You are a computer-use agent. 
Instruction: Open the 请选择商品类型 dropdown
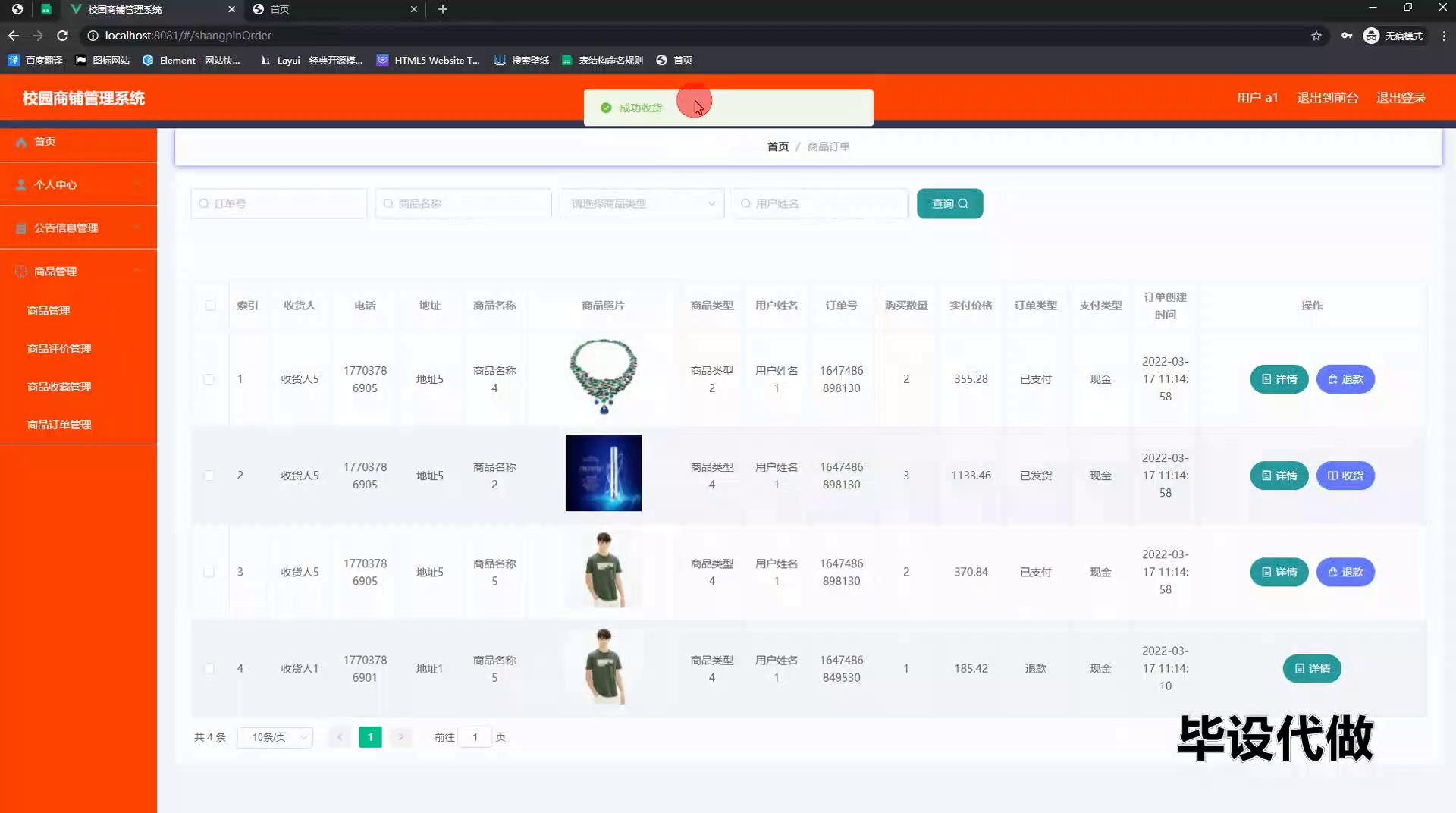(642, 204)
